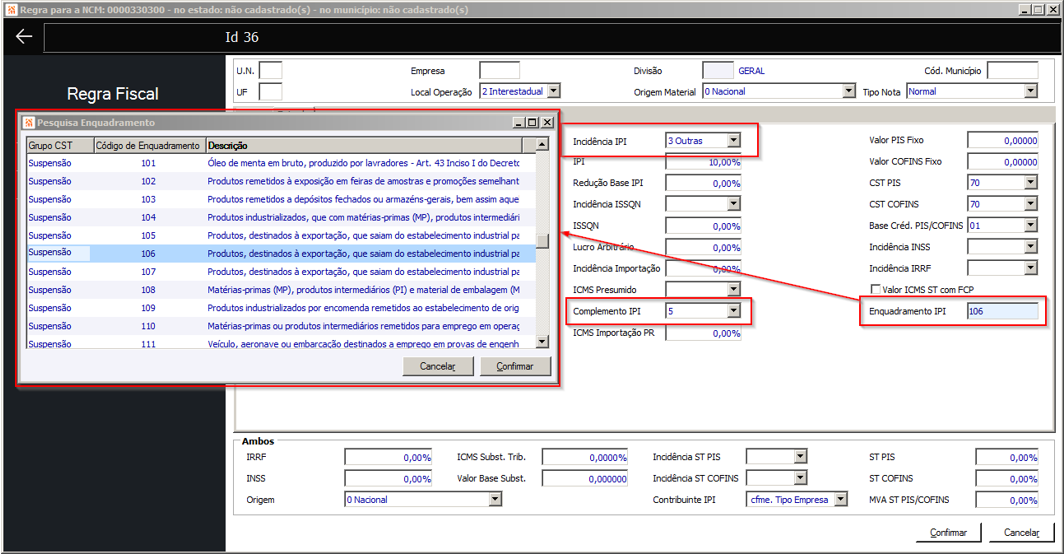Click the UF input field
The height and width of the screenshot is (555, 1064).
pos(271,92)
